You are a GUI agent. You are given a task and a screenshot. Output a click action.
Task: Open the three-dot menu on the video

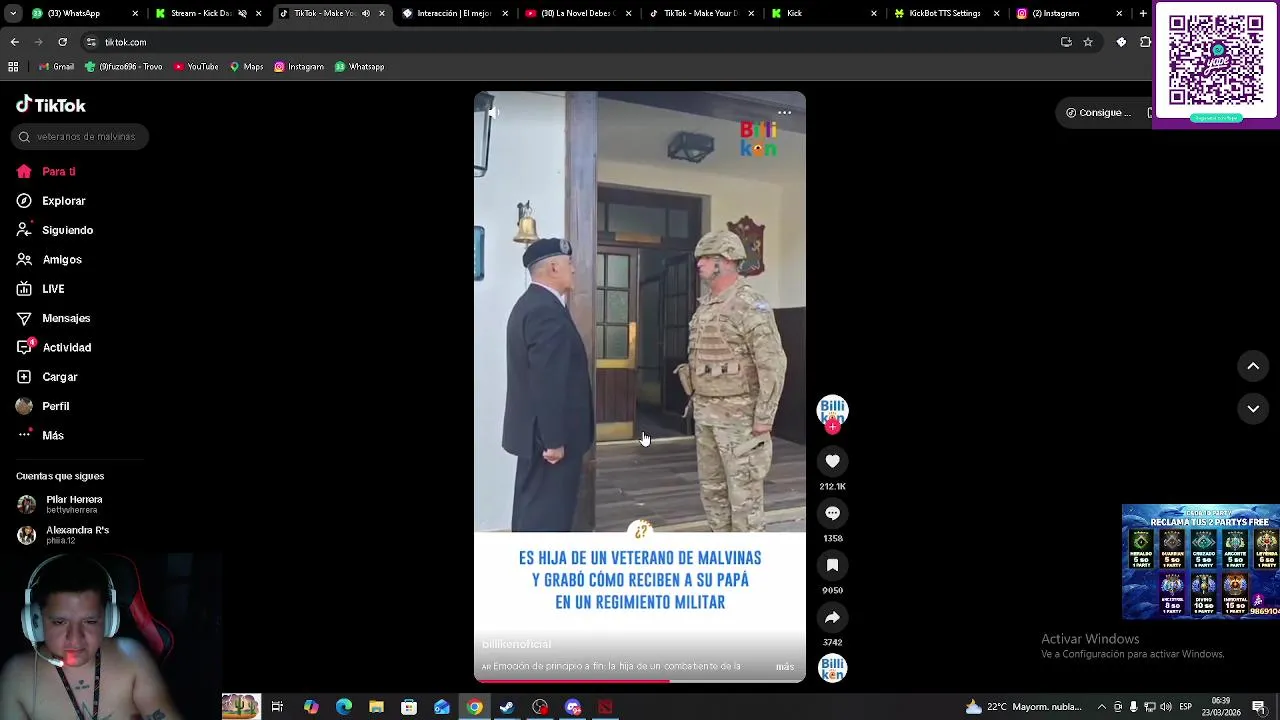click(x=785, y=112)
